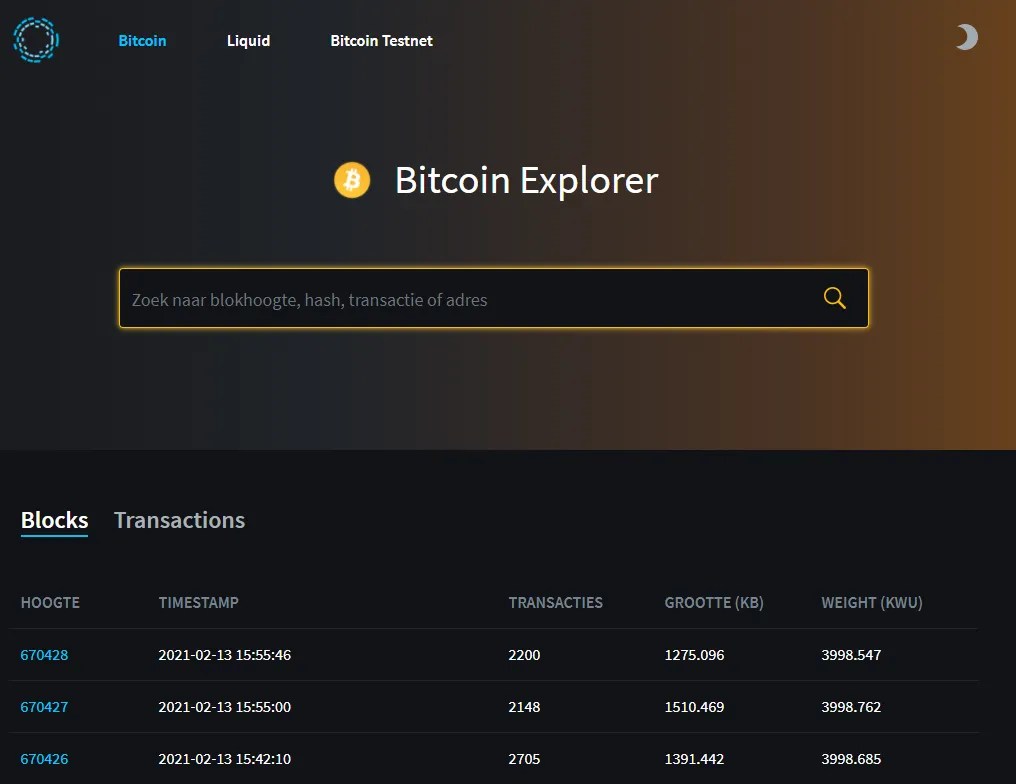The height and width of the screenshot is (784, 1016).
Task: Open the Bitcoin Testnet explorer
Action: [x=381, y=40]
